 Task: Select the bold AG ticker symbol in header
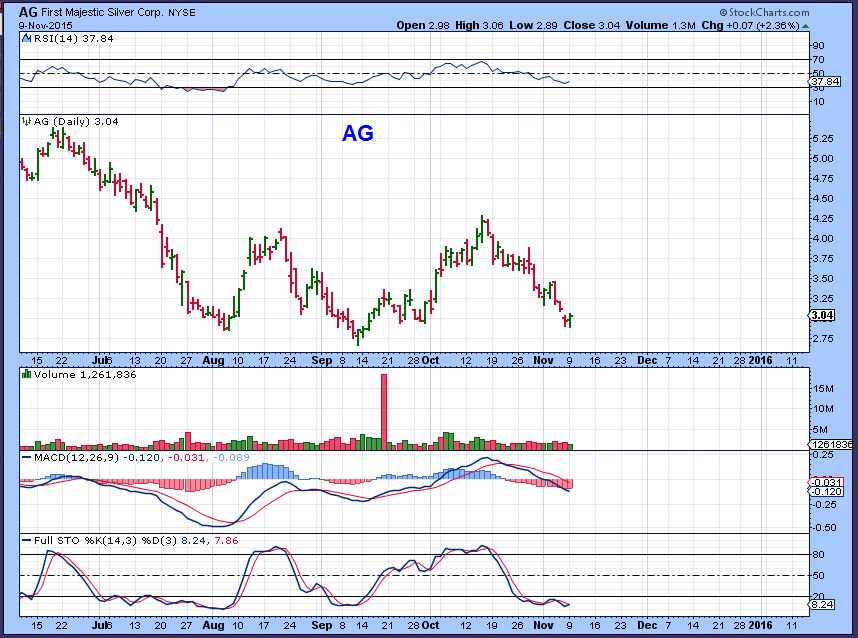pyautogui.click(x=27, y=12)
